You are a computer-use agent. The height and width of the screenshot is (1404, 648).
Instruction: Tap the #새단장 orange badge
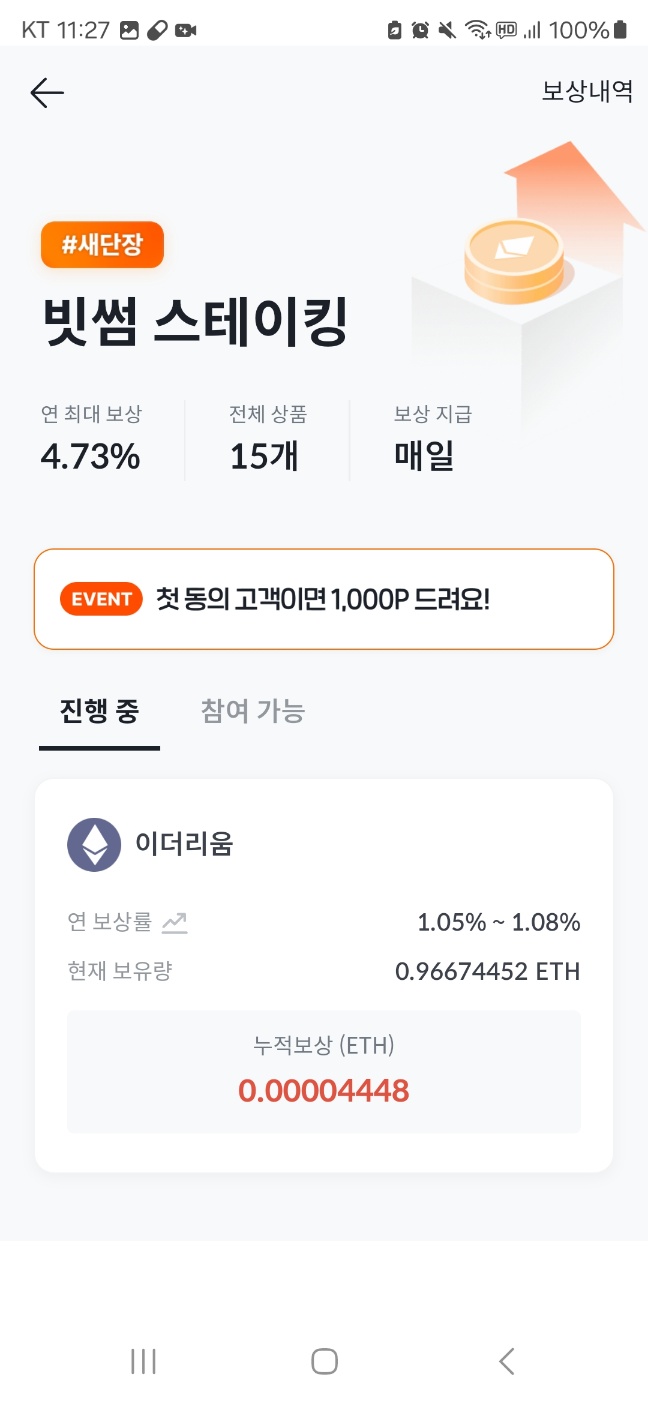102,245
